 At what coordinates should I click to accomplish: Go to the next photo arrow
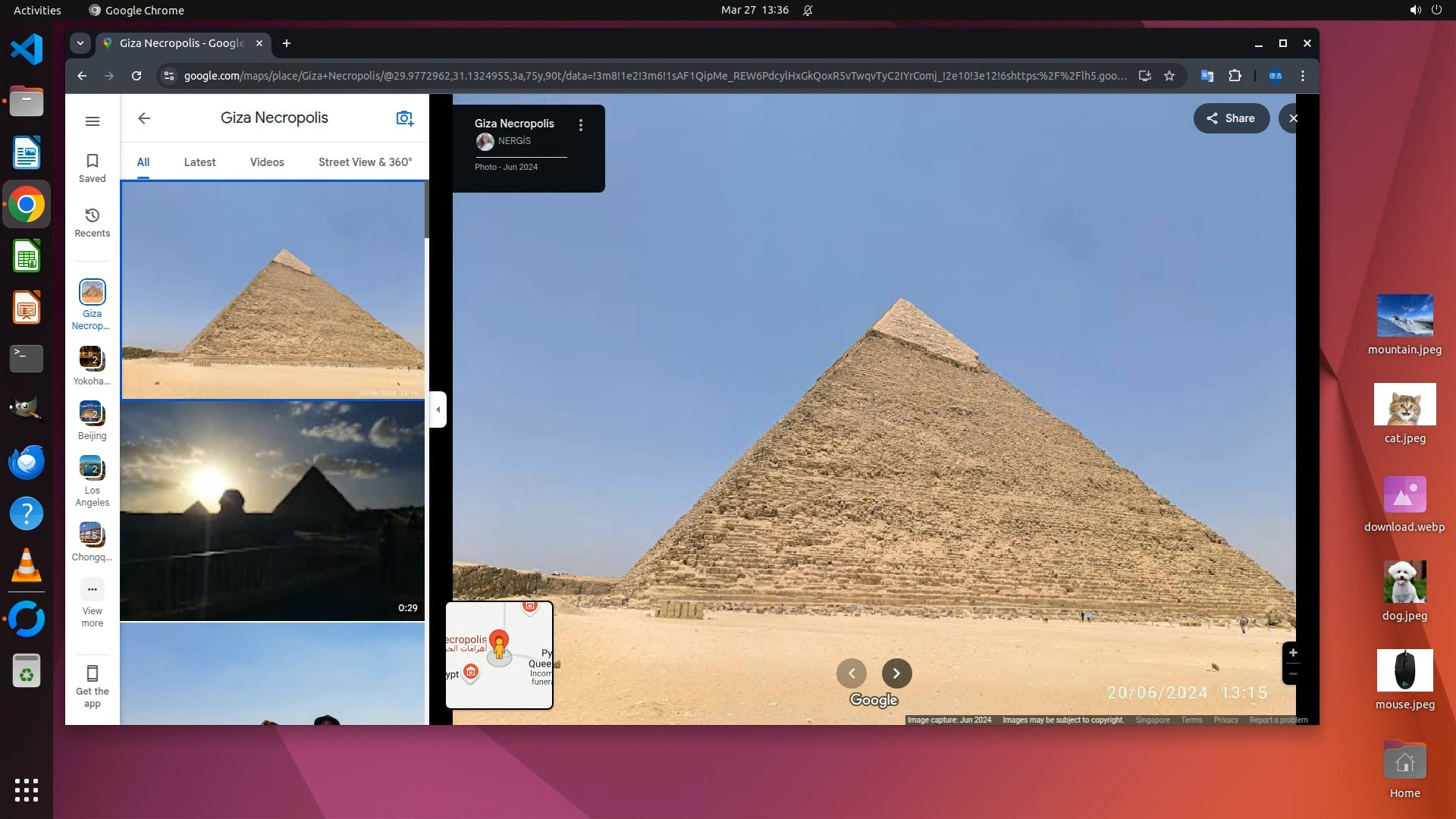pos(896,673)
